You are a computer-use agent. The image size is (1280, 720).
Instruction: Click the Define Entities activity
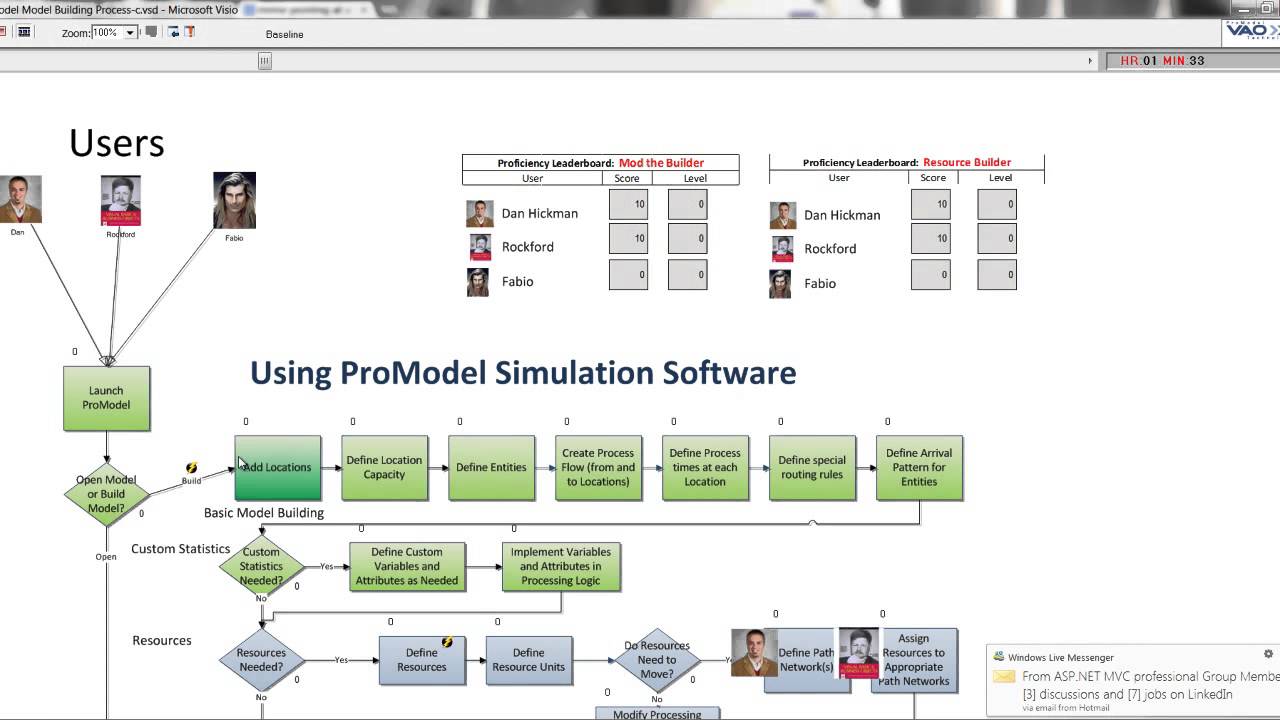point(491,467)
